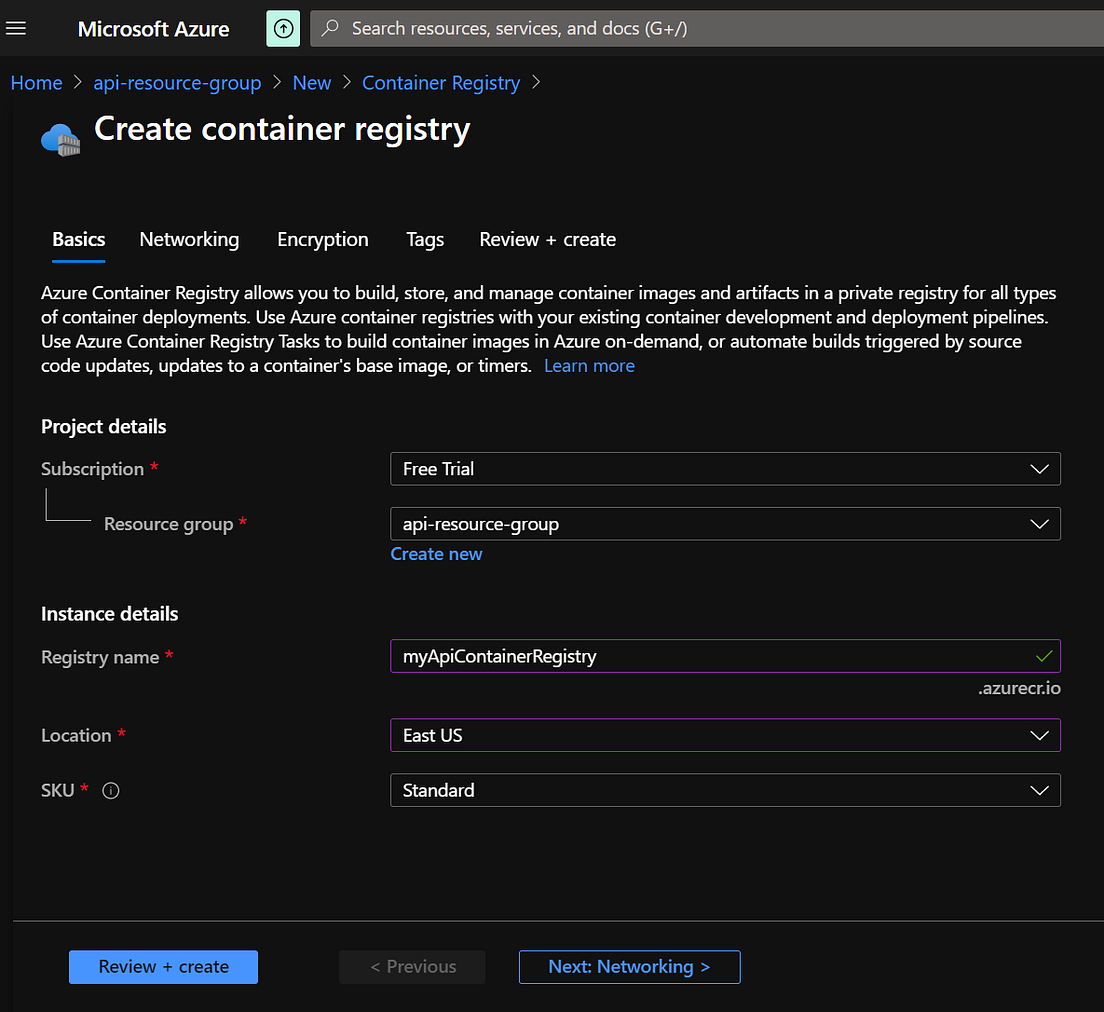The image size is (1104, 1012).
Task: Click the search magnifier icon
Action: point(330,28)
